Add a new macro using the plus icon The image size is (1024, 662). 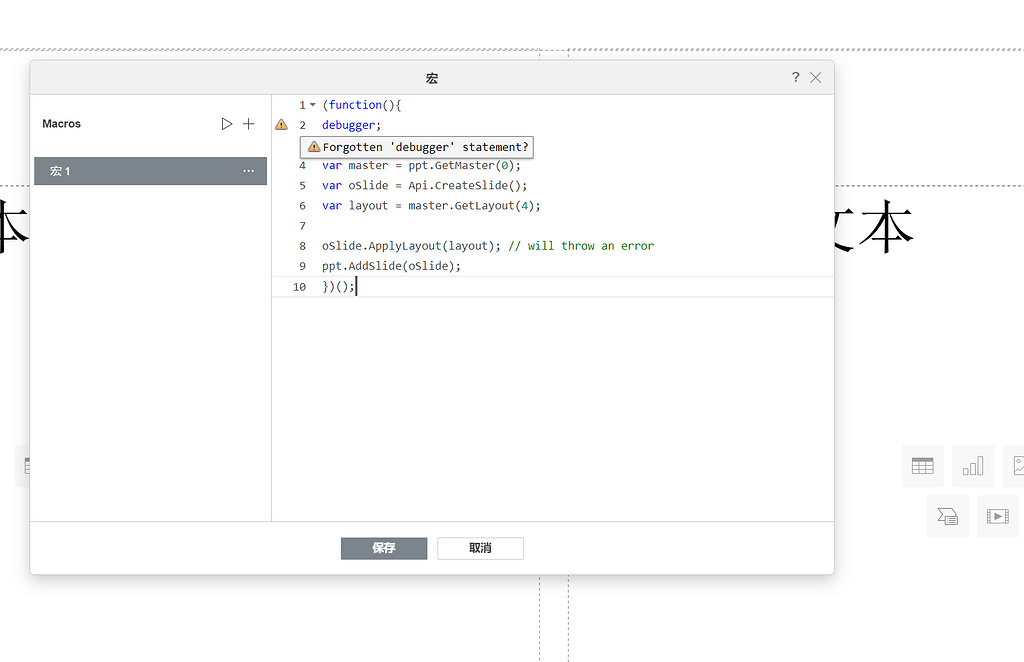[x=248, y=123]
